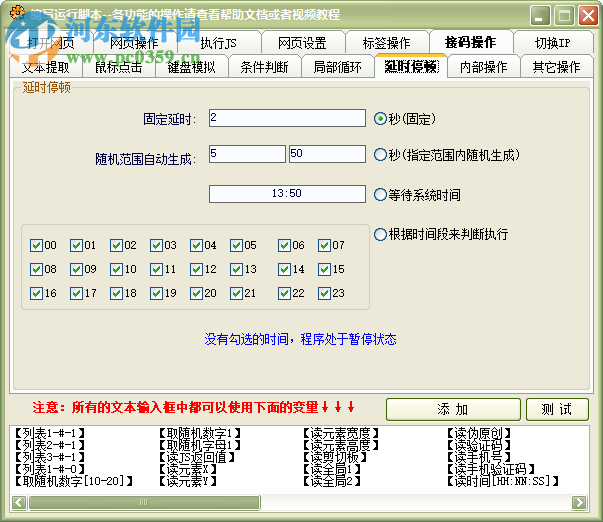Screen dimensions: 603x522
Task: Click the 【读验证码】 variable
Action: pos(479,445)
